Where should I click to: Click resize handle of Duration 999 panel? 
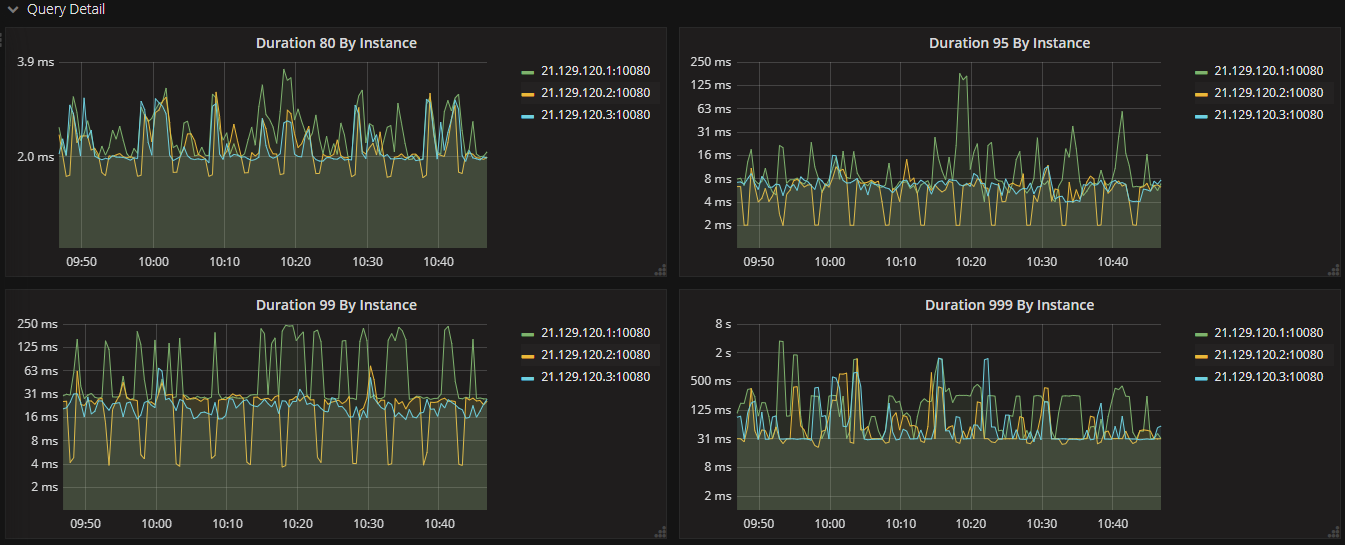coord(1333,532)
